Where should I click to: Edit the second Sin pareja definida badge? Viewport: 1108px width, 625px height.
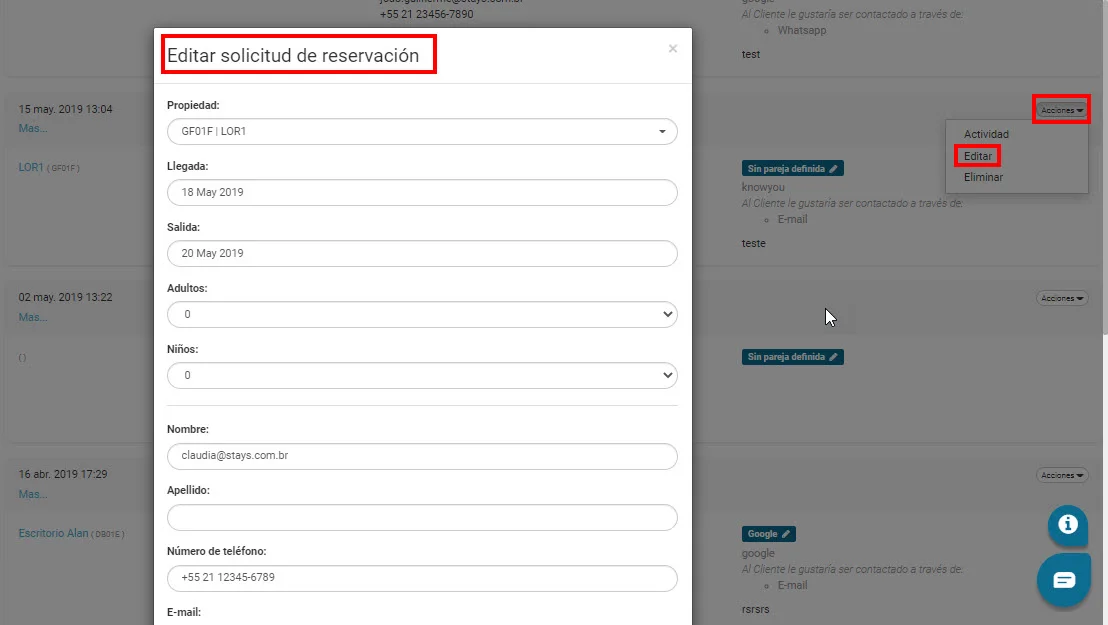(793, 356)
